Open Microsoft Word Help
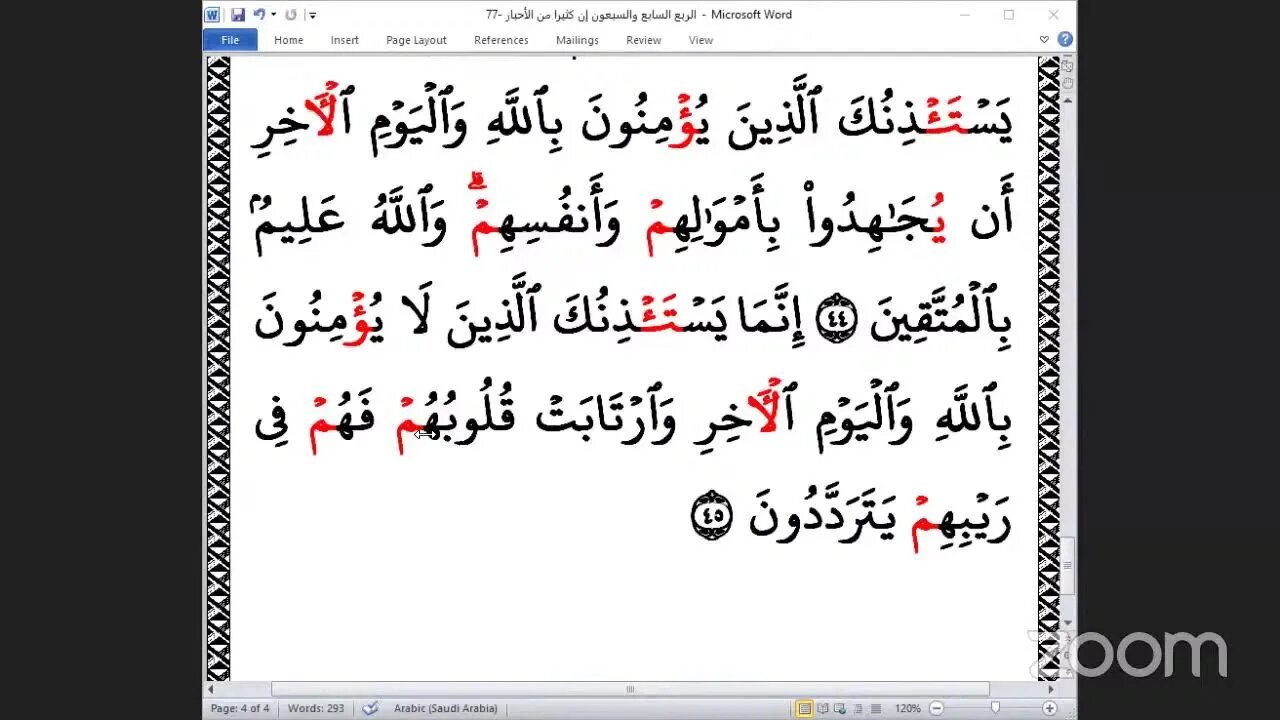The height and width of the screenshot is (720, 1280). pos(1065,40)
